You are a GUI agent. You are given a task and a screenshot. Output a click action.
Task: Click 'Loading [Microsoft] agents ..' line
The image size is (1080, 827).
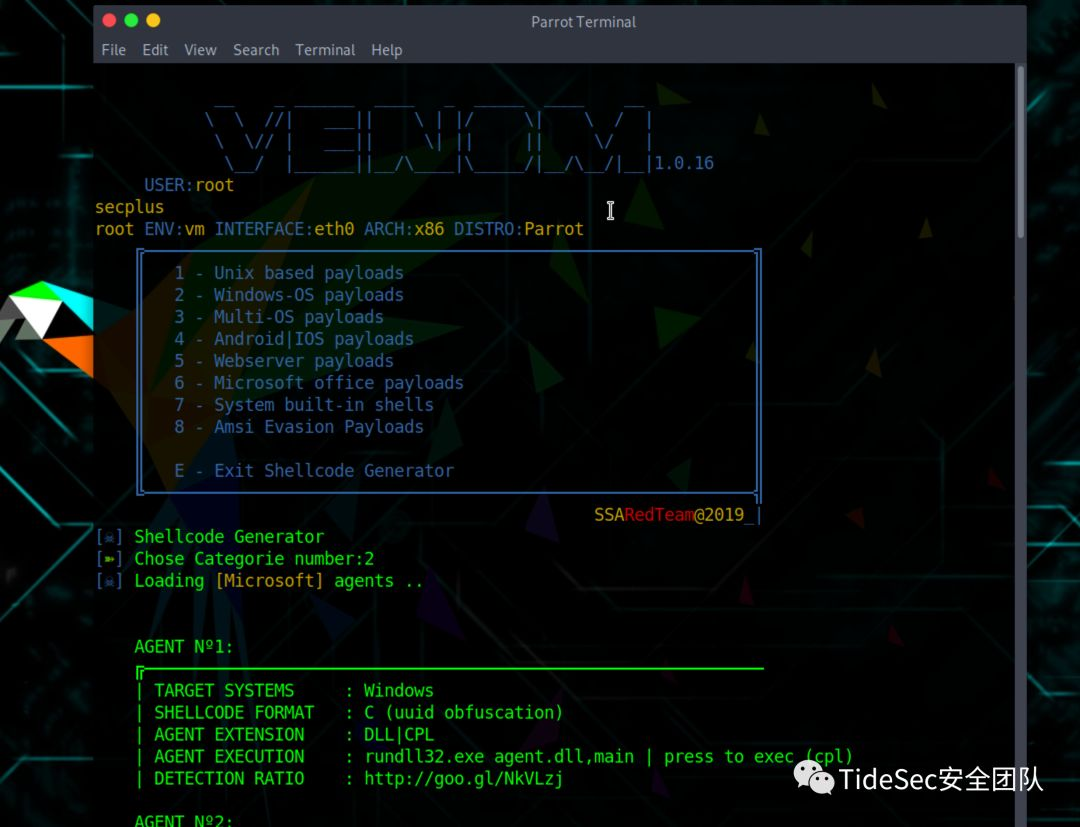click(x=278, y=581)
